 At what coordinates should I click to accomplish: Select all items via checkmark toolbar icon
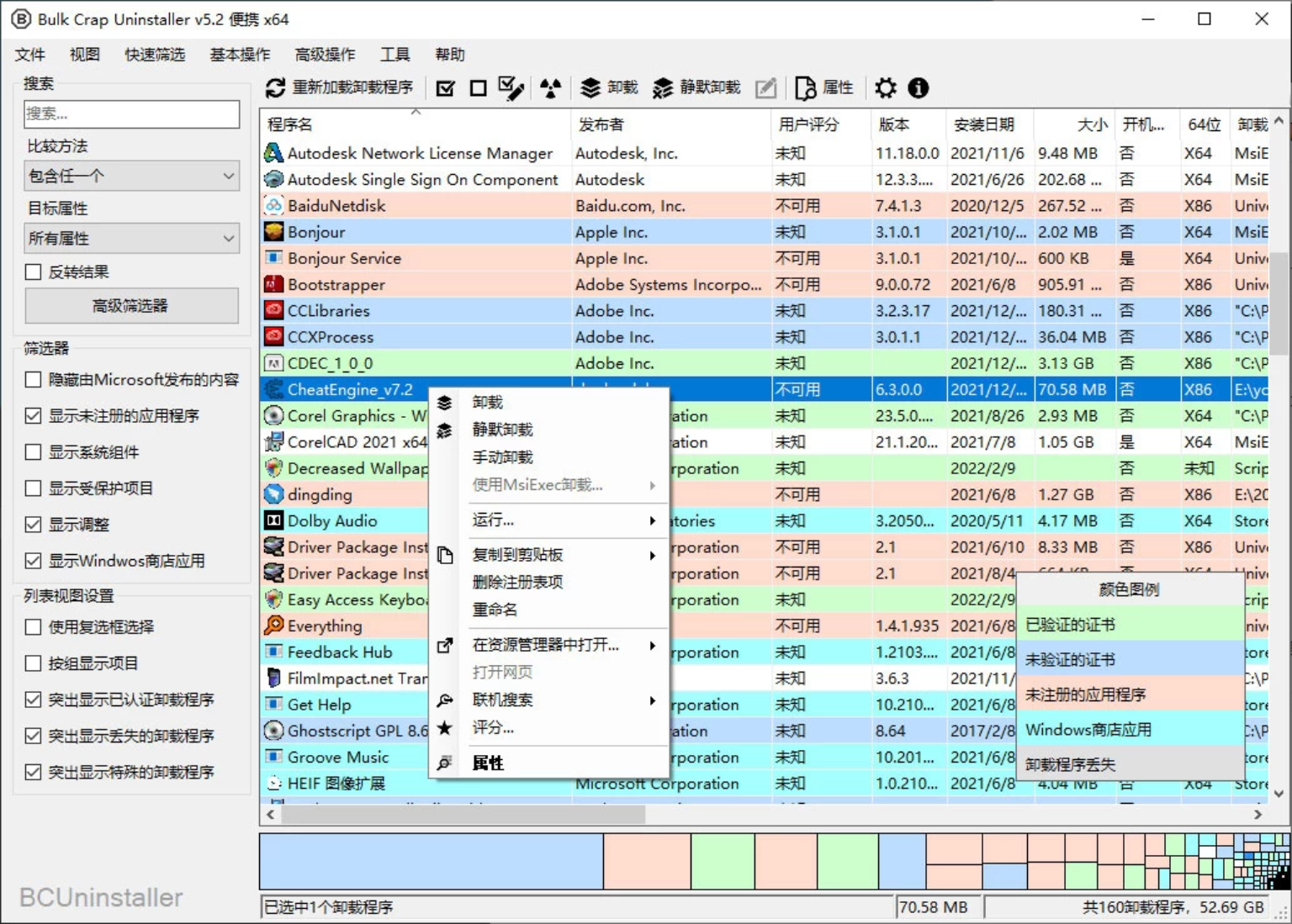point(445,87)
